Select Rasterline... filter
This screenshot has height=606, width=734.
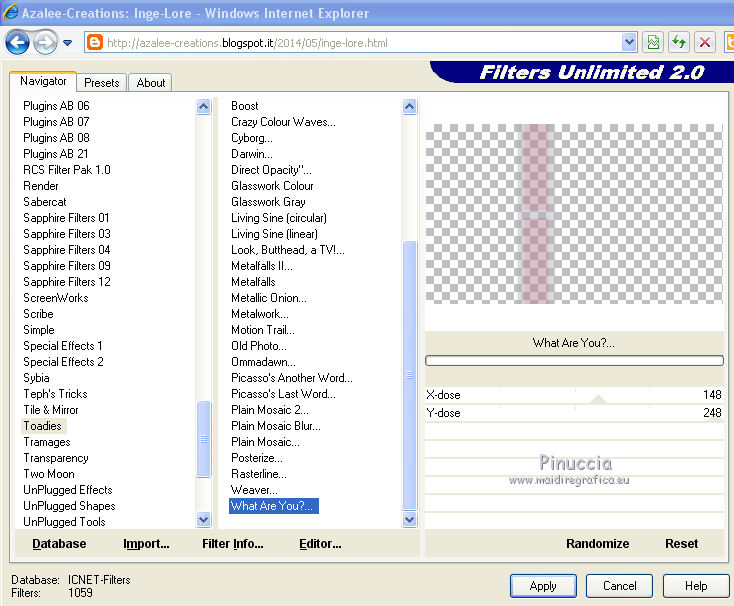(259, 474)
